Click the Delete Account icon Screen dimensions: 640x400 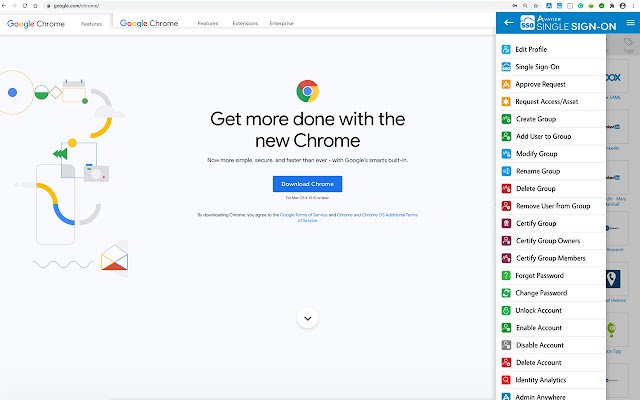506,362
